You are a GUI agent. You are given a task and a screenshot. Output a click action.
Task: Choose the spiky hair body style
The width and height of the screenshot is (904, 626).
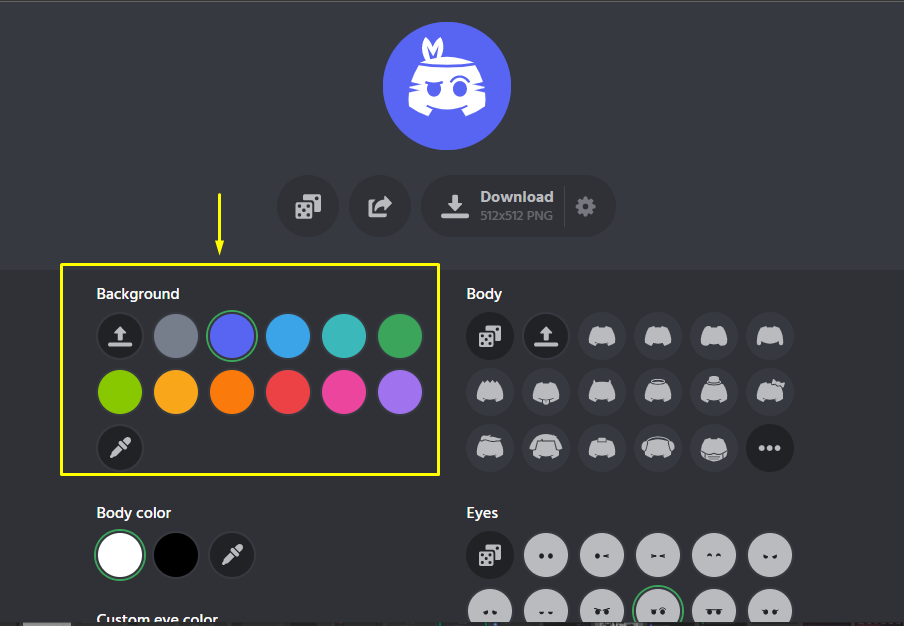489,392
